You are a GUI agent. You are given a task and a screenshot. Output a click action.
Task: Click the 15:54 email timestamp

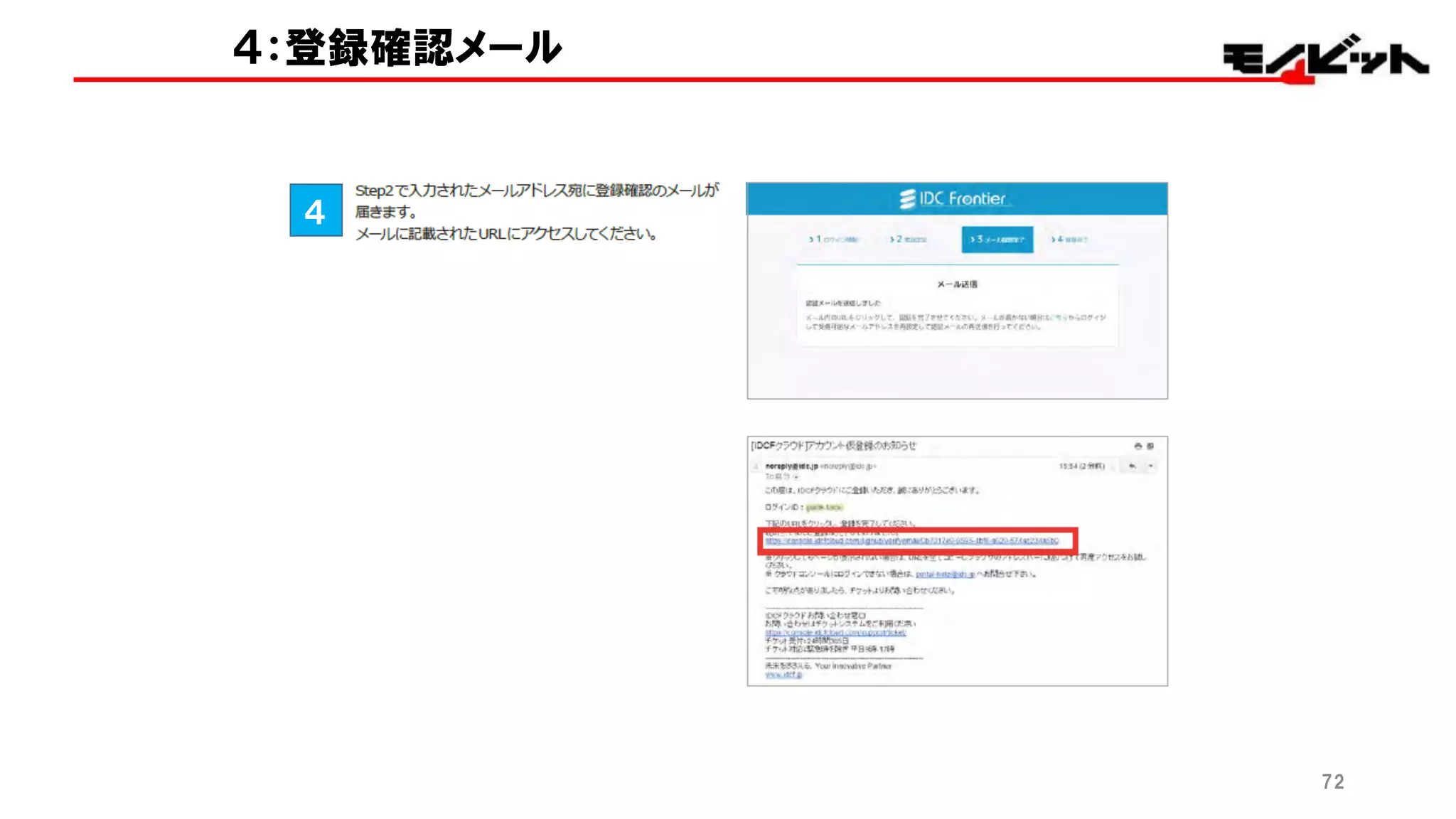(x=1081, y=466)
